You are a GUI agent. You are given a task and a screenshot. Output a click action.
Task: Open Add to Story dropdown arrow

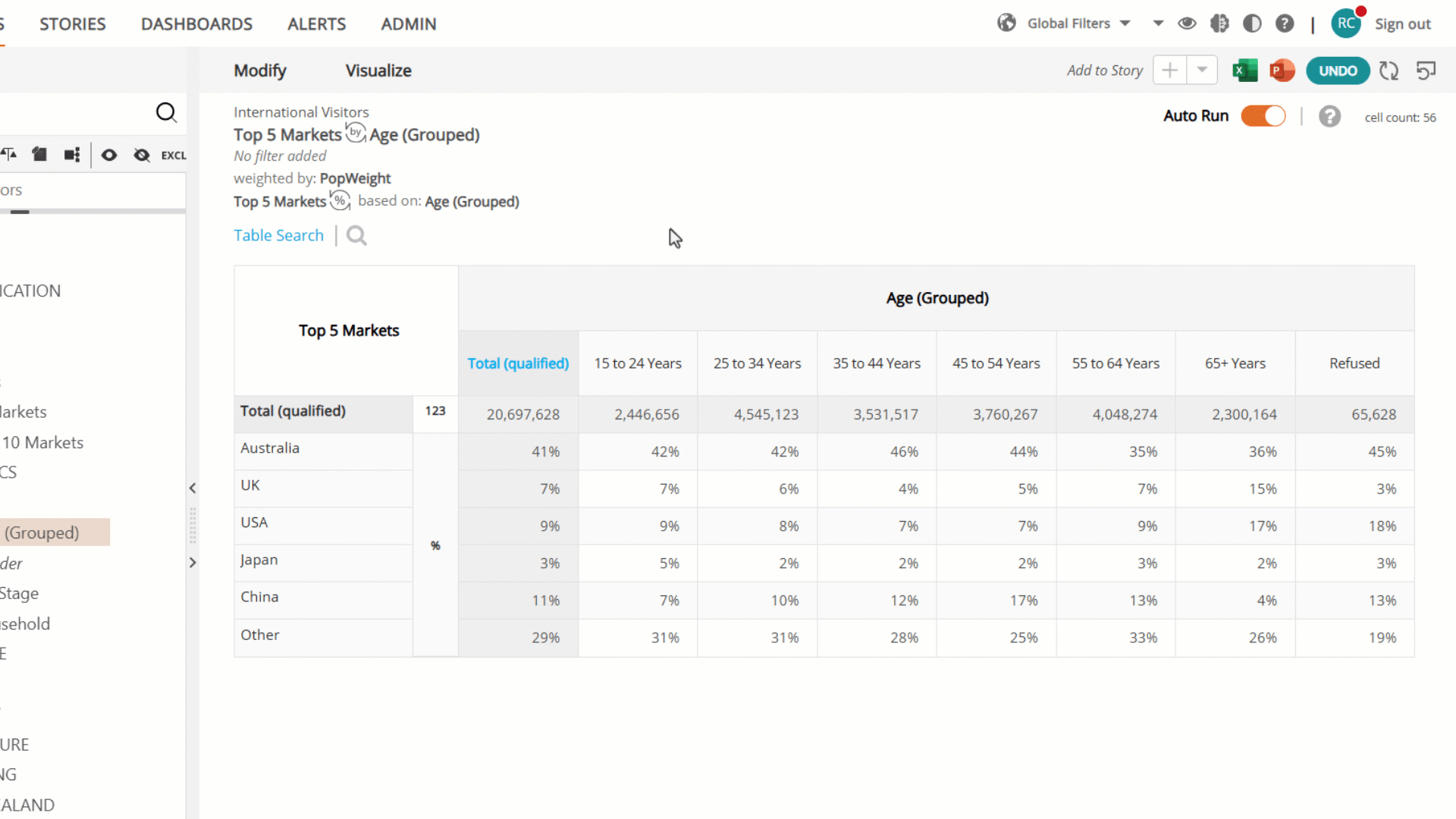[1202, 70]
